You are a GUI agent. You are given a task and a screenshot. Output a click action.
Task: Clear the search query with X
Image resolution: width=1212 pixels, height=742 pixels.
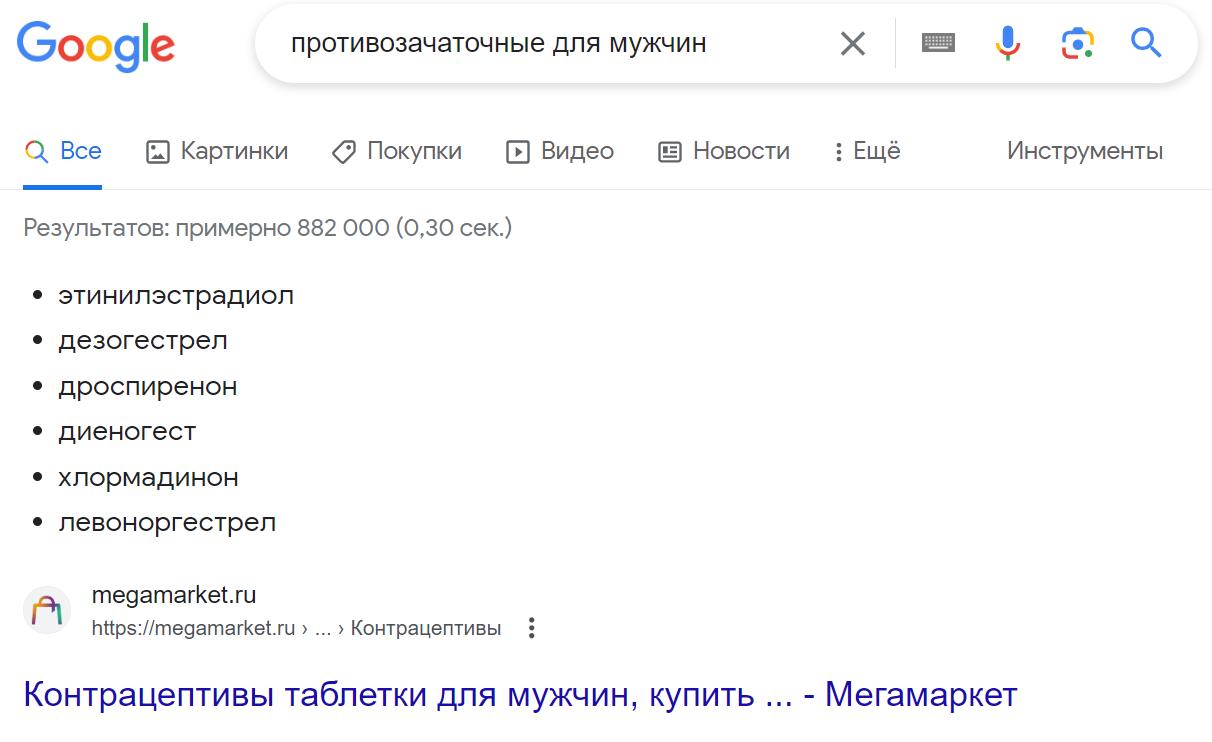click(852, 43)
